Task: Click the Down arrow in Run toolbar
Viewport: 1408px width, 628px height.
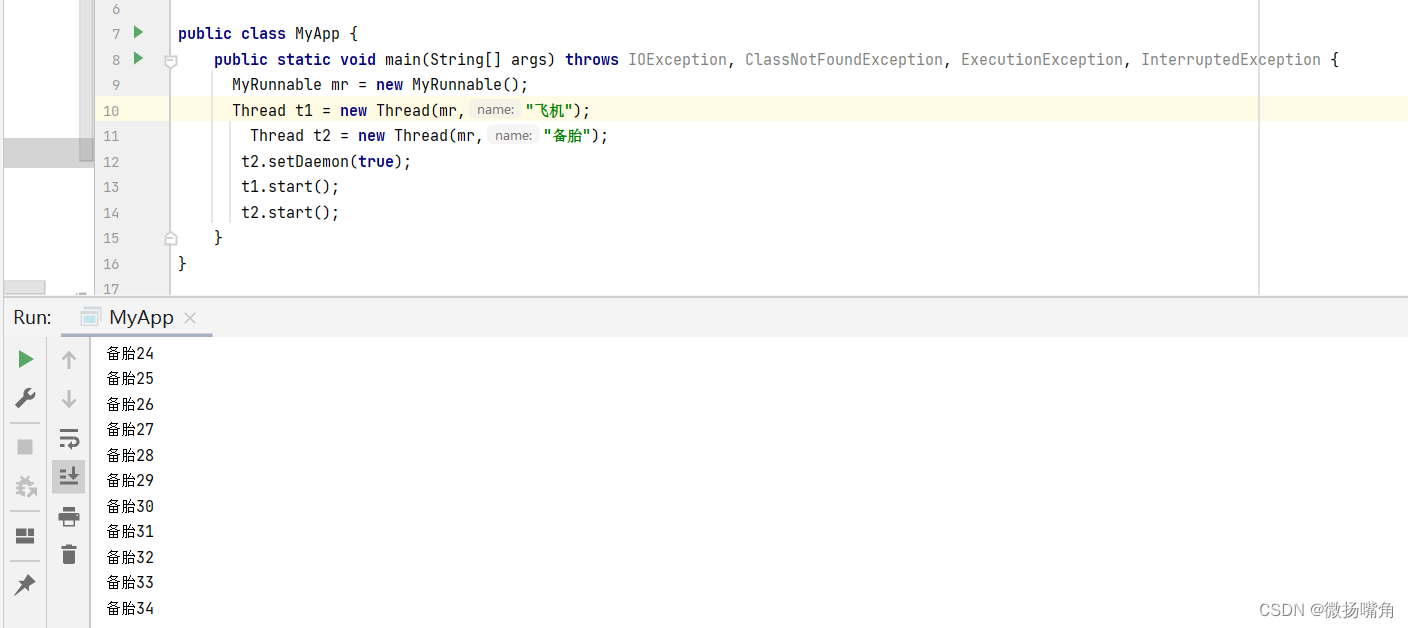Action: pos(69,399)
